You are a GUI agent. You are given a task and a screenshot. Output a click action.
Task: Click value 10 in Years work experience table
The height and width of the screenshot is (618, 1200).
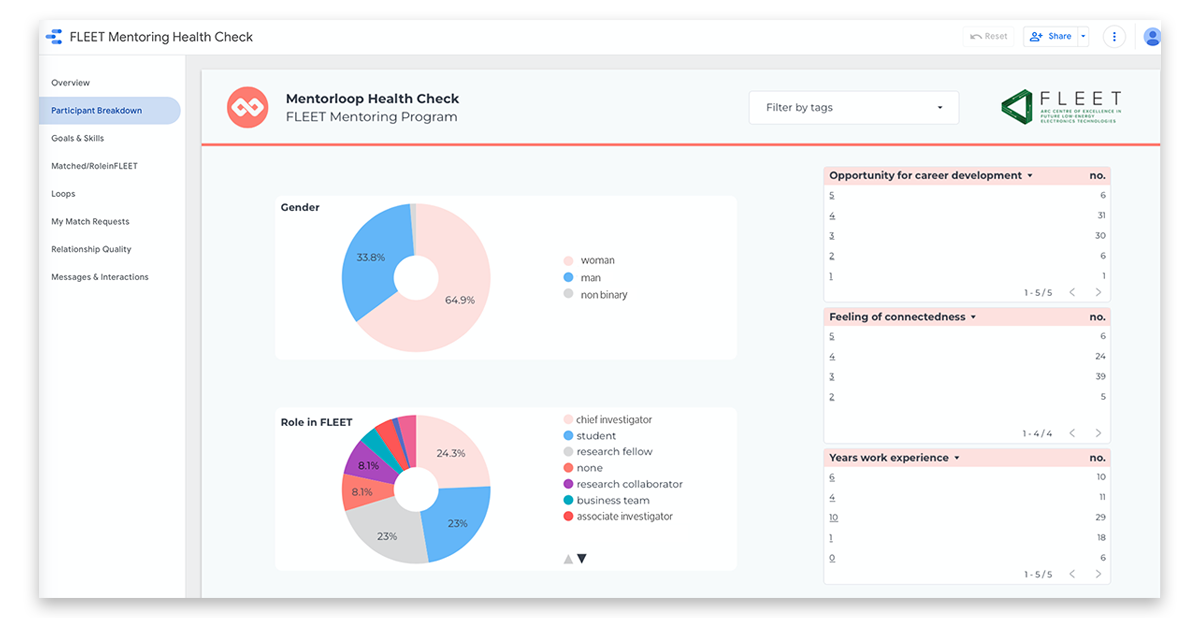[x=834, y=518]
